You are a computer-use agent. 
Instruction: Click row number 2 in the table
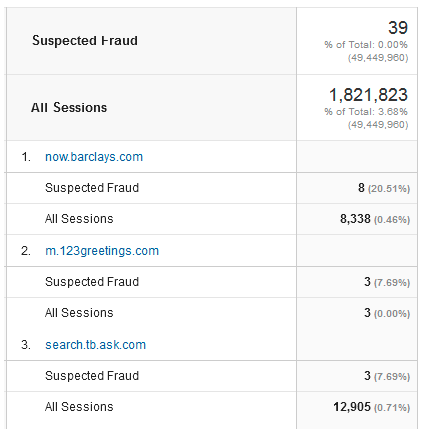pyautogui.click(x=26, y=251)
